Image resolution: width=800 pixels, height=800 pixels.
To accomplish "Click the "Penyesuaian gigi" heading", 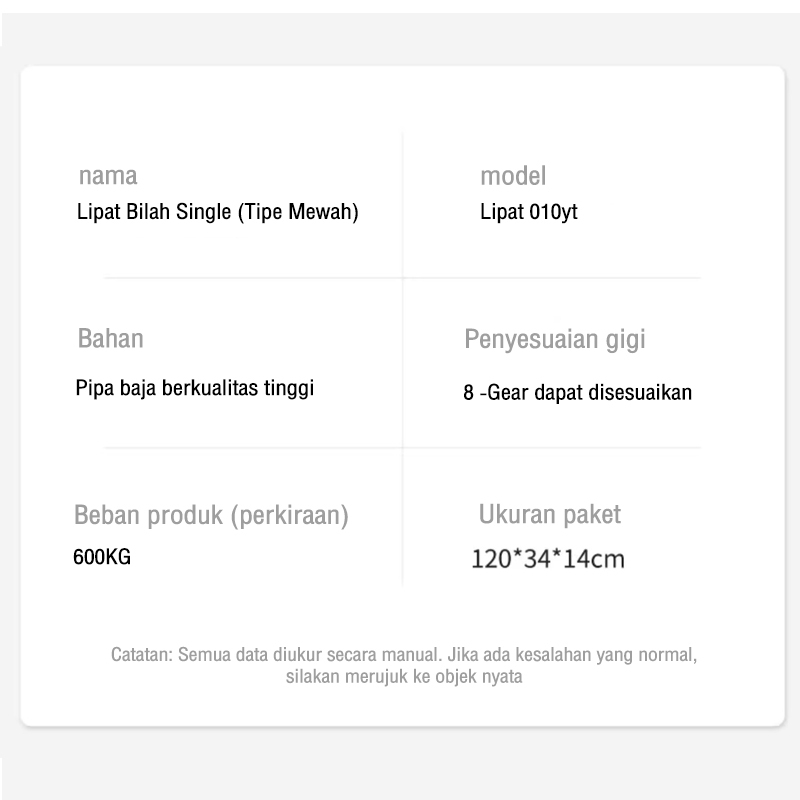I will click(x=555, y=339).
